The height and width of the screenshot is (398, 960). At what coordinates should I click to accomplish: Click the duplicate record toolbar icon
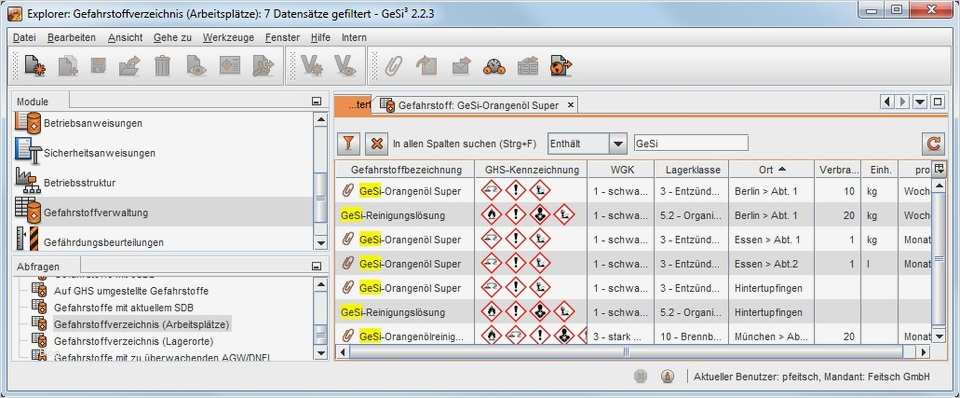[x=67, y=66]
